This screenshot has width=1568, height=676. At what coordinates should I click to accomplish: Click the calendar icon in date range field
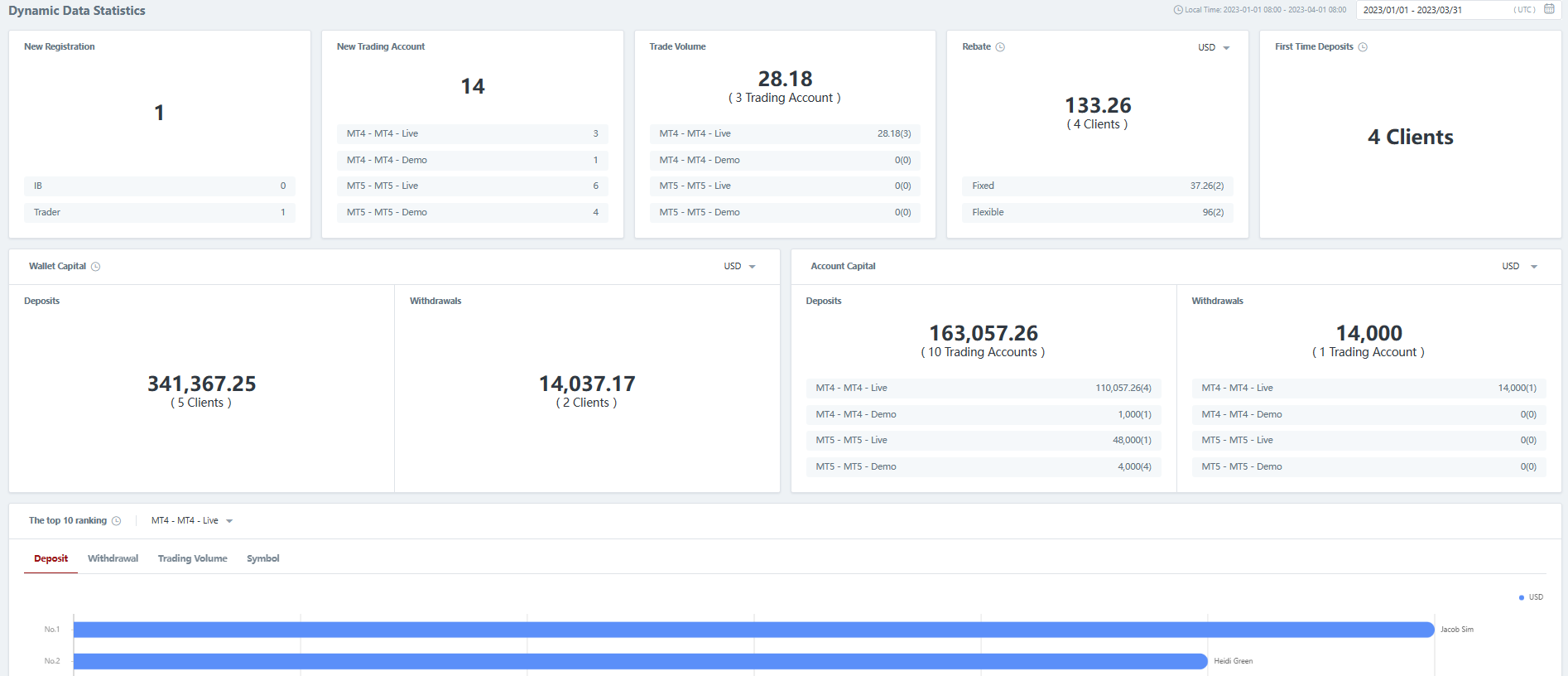tap(1549, 9)
